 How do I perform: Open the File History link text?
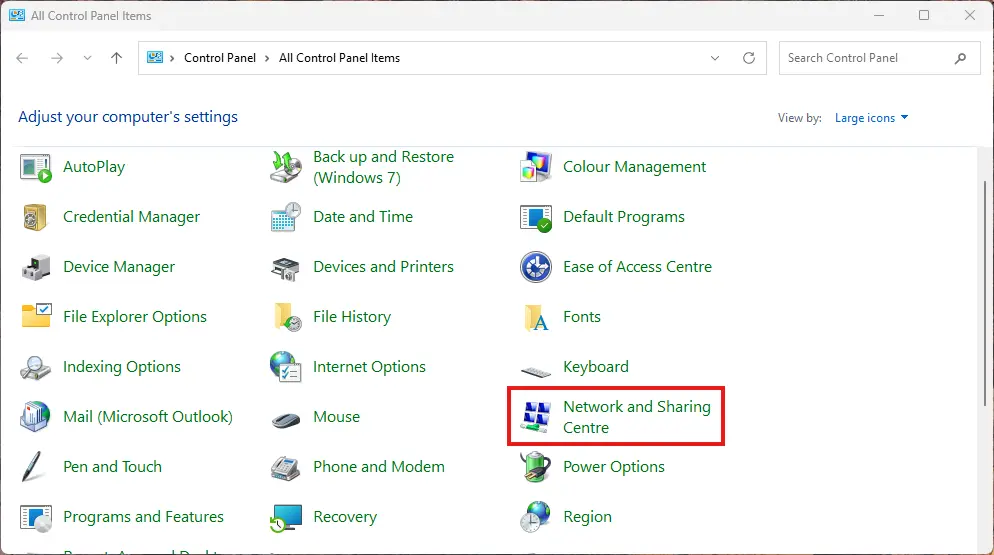tap(352, 317)
